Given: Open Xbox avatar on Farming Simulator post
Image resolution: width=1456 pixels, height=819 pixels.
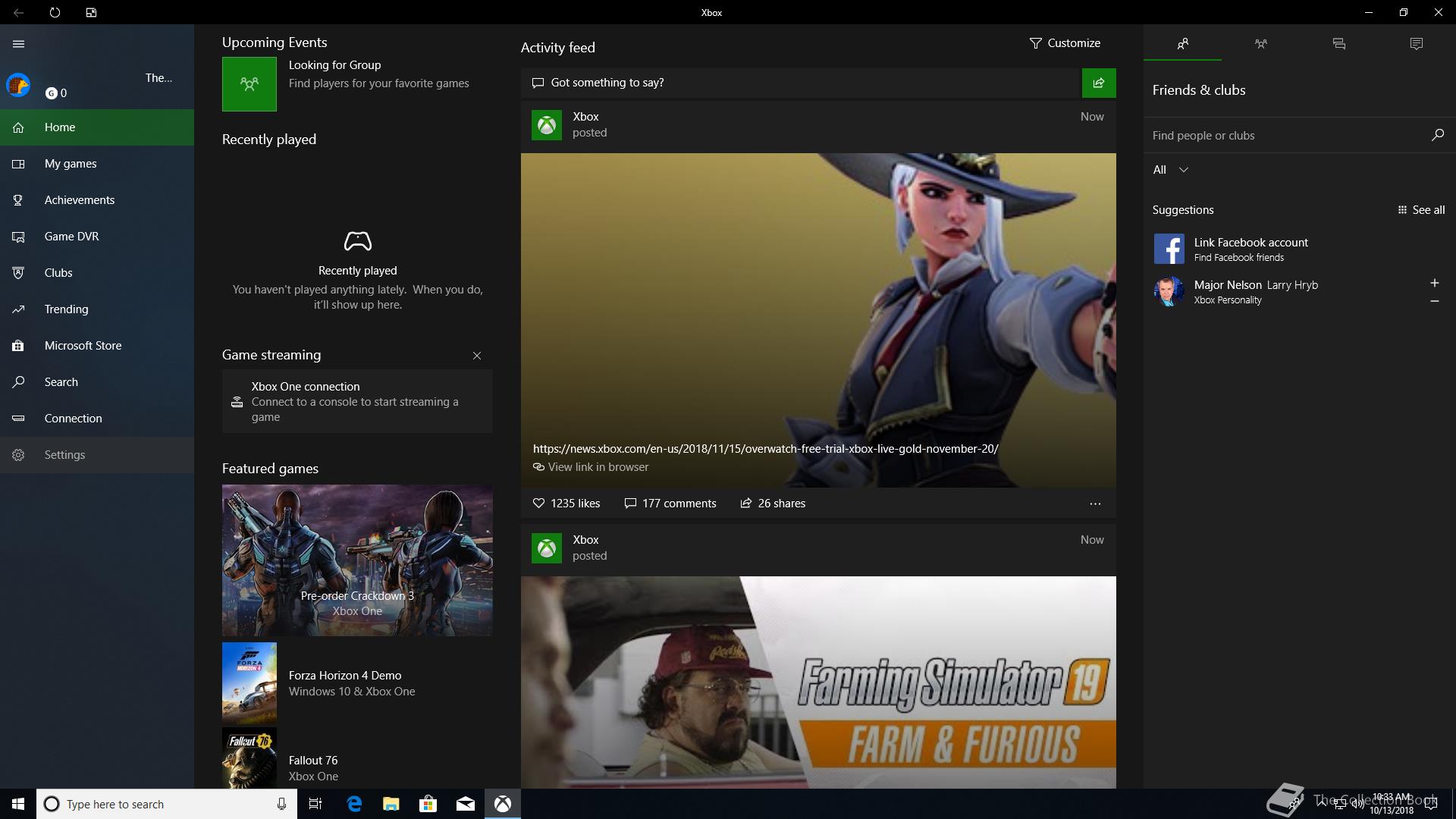Looking at the screenshot, I should (x=547, y=548).
